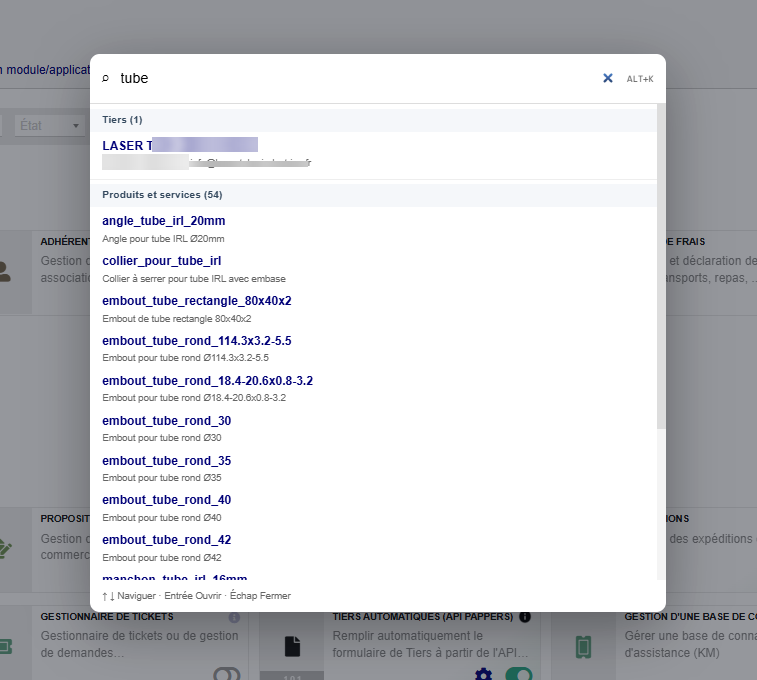Click the results list scrollbar thumb
The height and width of the screenshot is (680, 757).
[x=661, y=266]
